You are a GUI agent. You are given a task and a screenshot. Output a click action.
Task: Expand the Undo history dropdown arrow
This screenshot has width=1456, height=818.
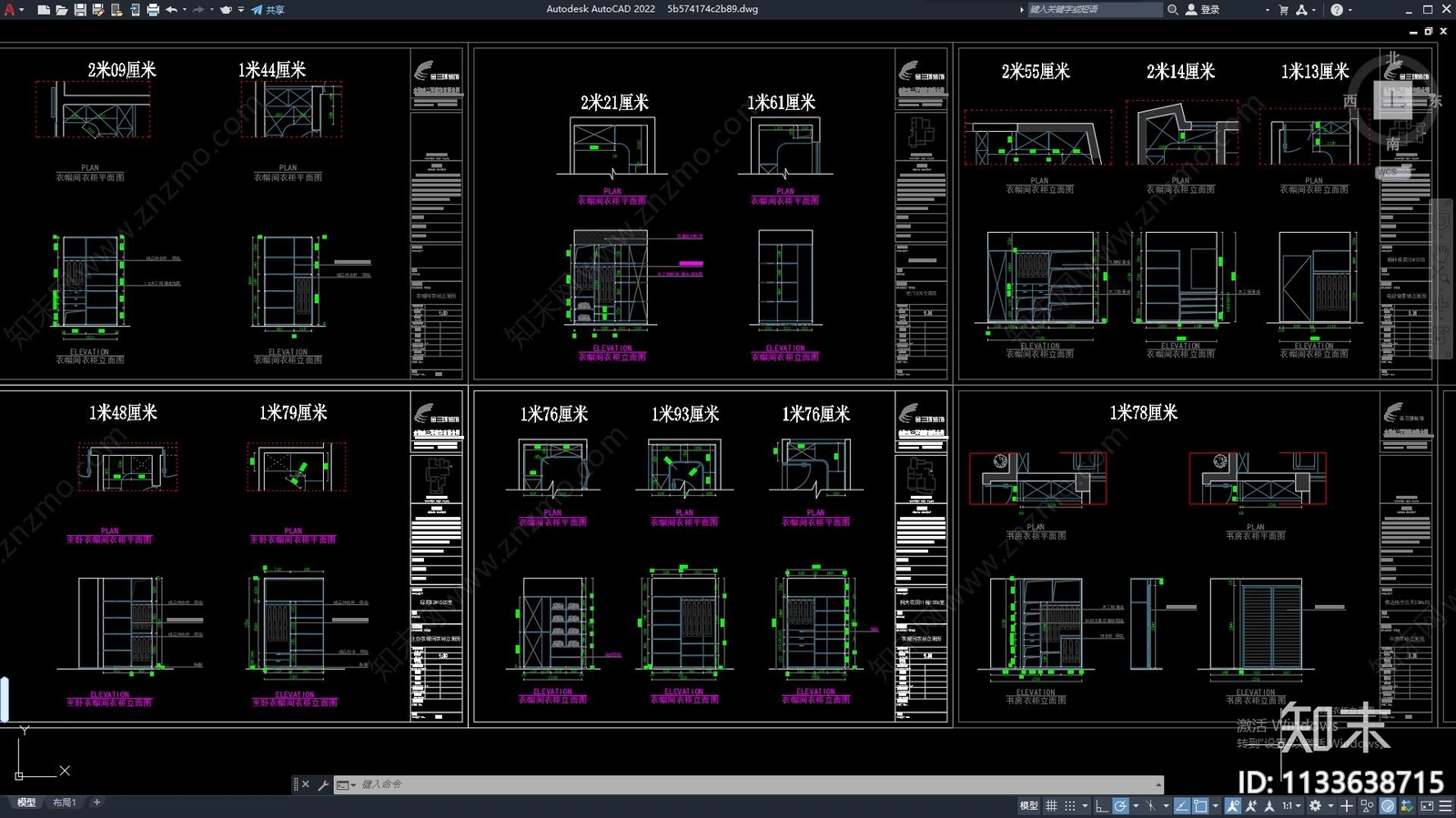[x=185, y=10]
